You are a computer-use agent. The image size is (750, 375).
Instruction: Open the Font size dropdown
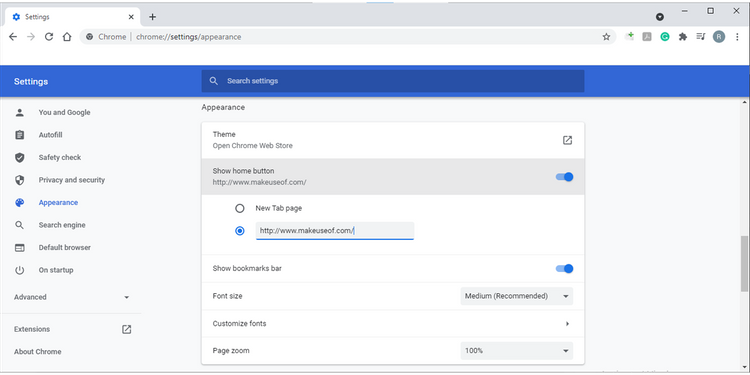tap(517, 296)
